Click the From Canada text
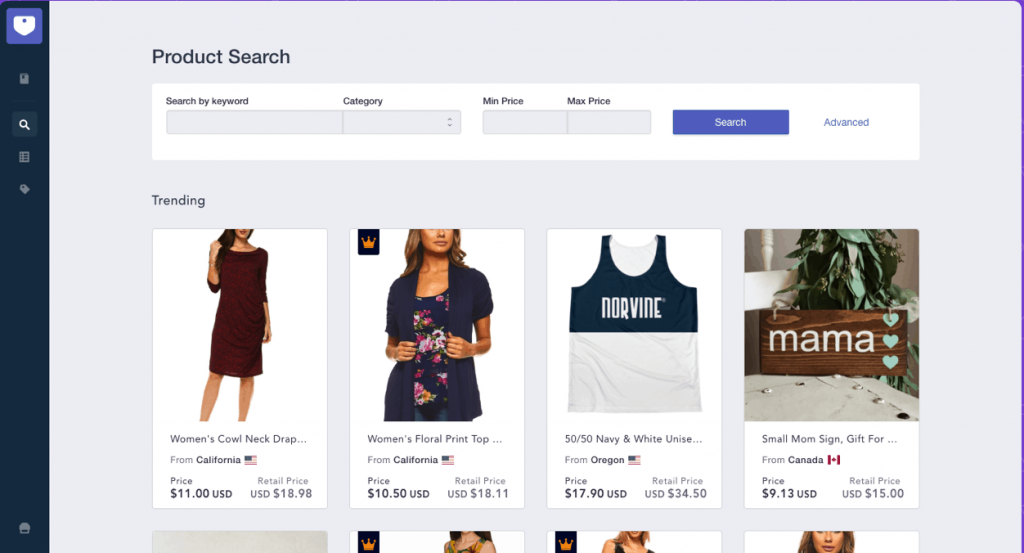1024x553 pixels. [792, 460]
